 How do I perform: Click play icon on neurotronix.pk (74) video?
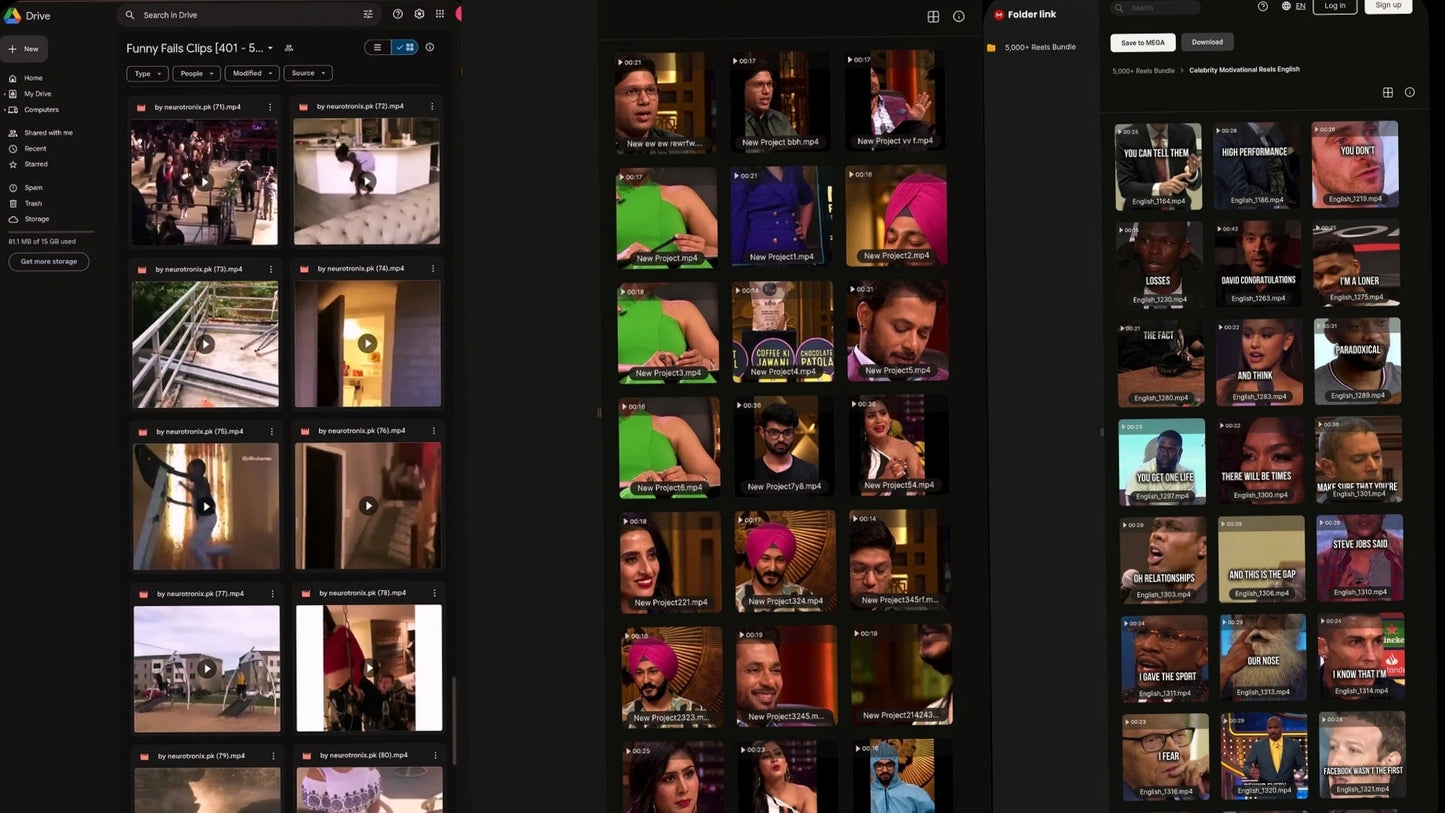367,343
